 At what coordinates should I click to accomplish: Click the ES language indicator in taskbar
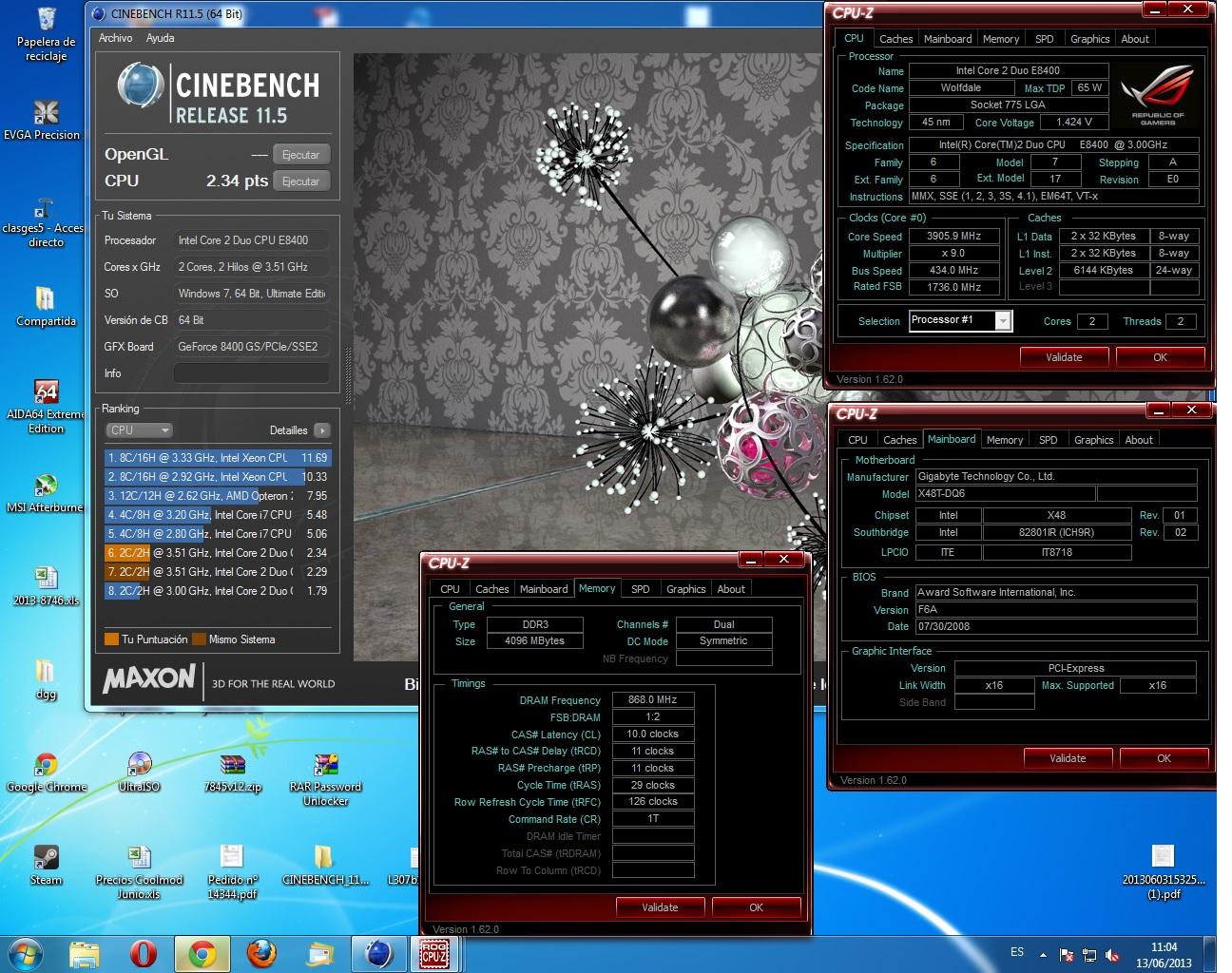point(1017,952)
